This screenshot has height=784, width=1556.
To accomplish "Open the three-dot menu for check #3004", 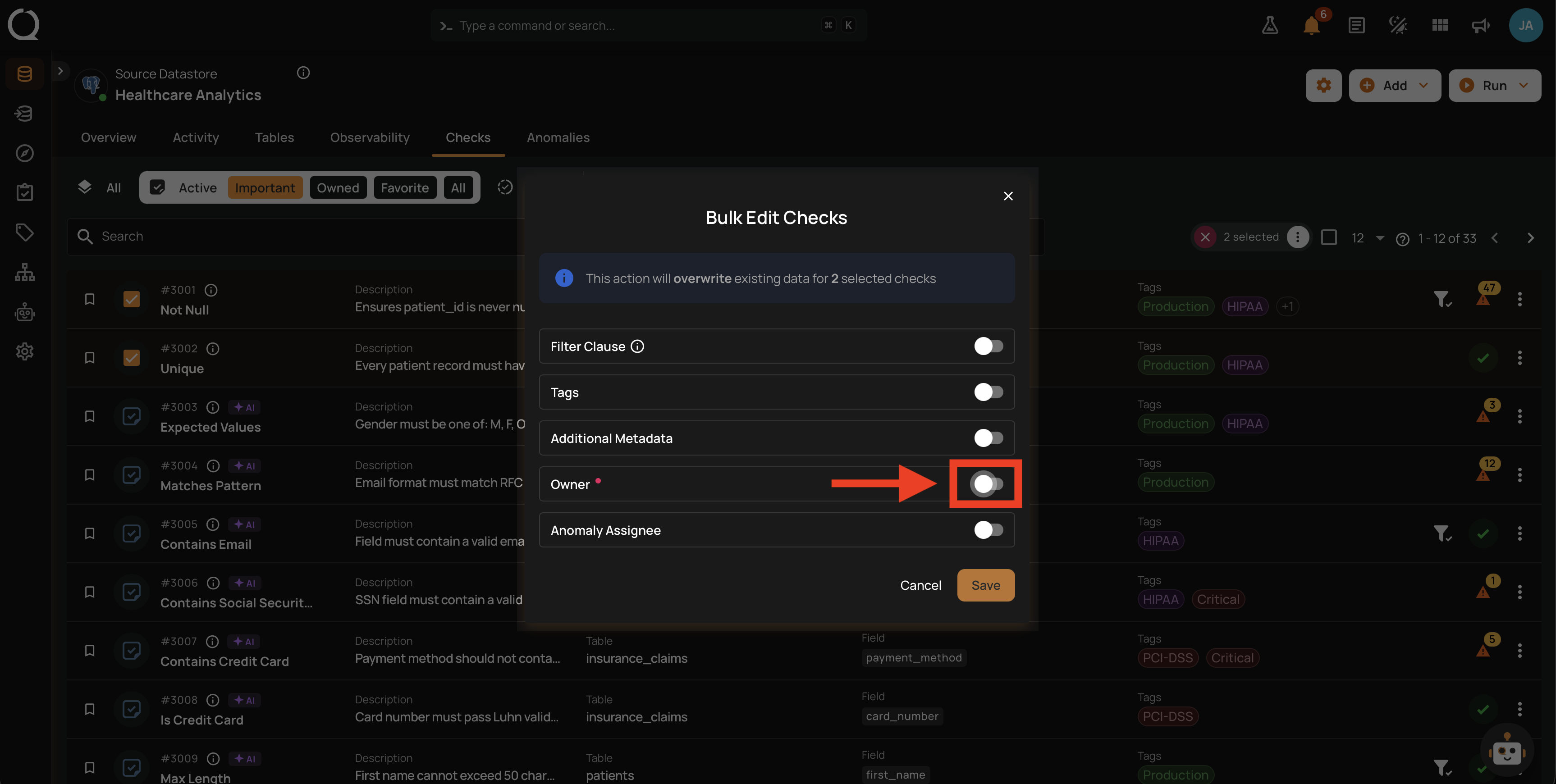I will click(x=1519, y=475).
